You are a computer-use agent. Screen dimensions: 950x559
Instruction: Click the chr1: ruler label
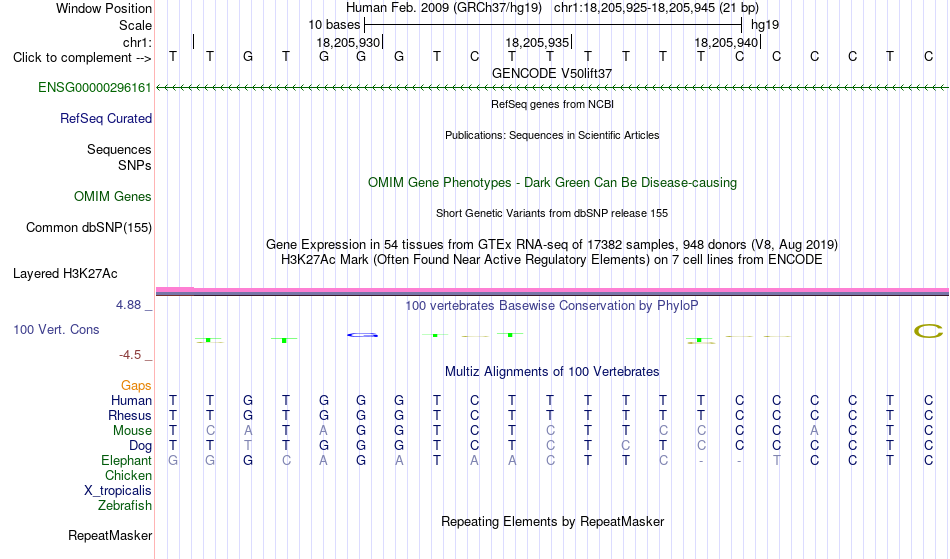click(138, 42)
